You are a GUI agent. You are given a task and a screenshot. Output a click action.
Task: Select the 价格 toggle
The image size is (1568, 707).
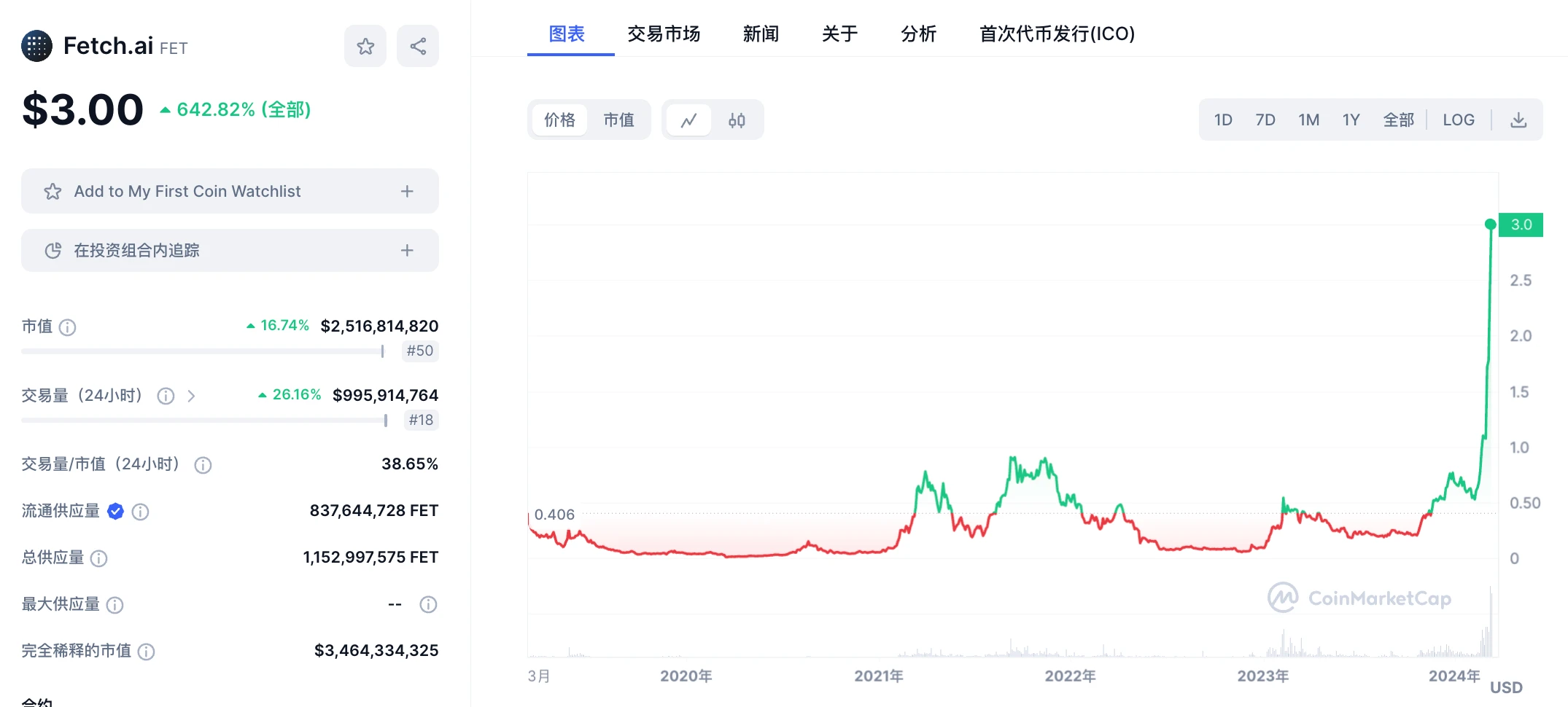(x=559, y=120)
